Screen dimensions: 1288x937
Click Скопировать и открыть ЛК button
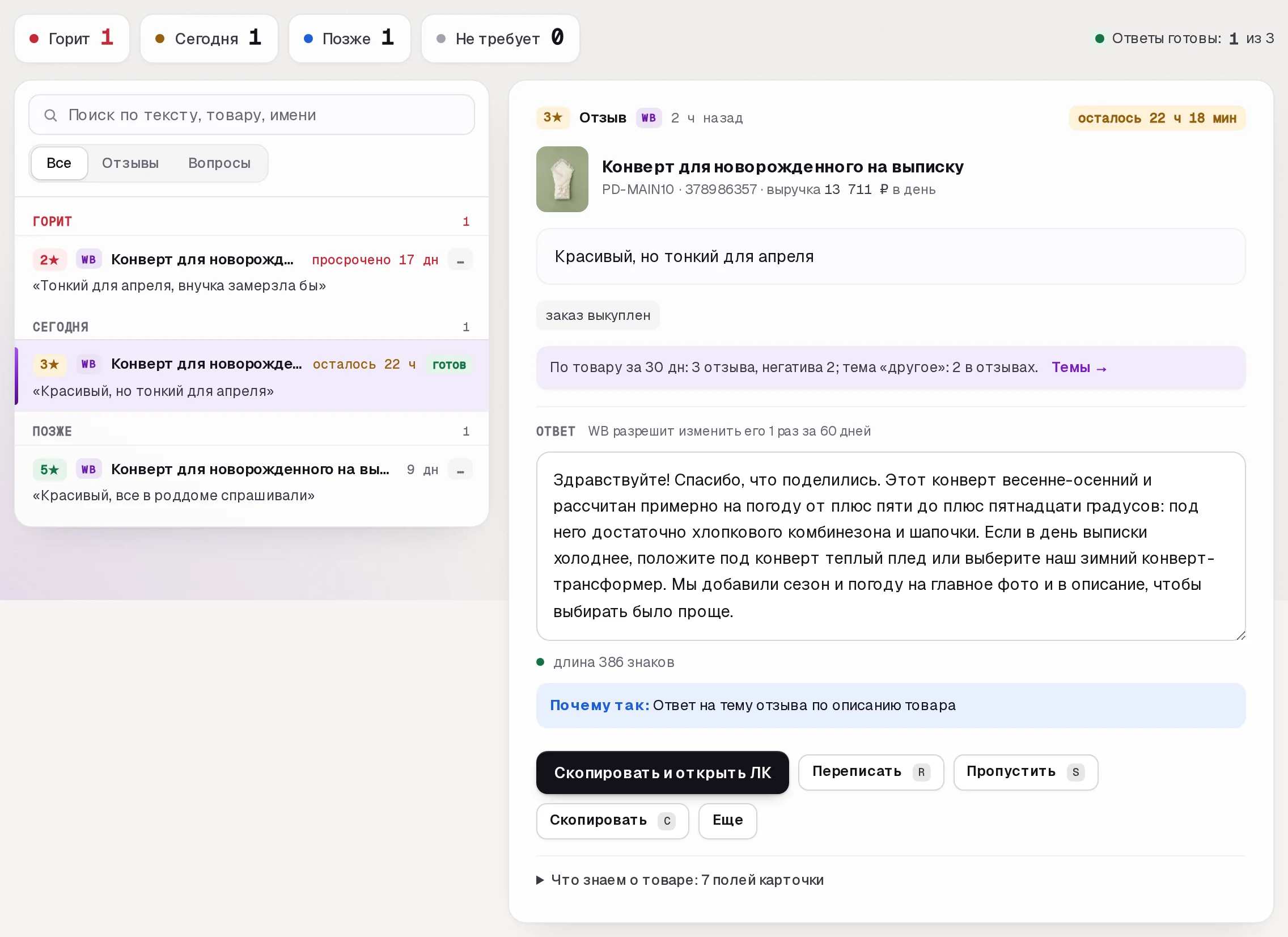[x=662, y=772]
